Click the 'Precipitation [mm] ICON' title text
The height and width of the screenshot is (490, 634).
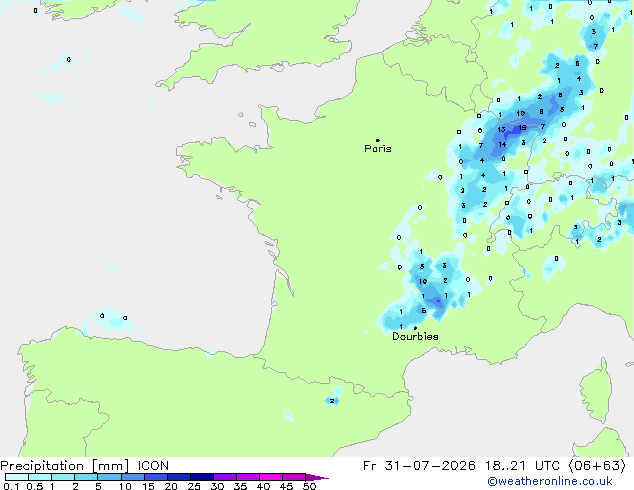point(85,466)
